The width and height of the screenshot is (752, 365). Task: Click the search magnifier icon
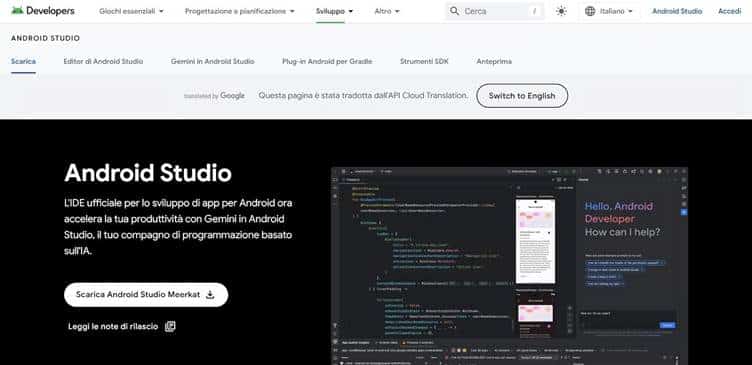click(454, 11)
